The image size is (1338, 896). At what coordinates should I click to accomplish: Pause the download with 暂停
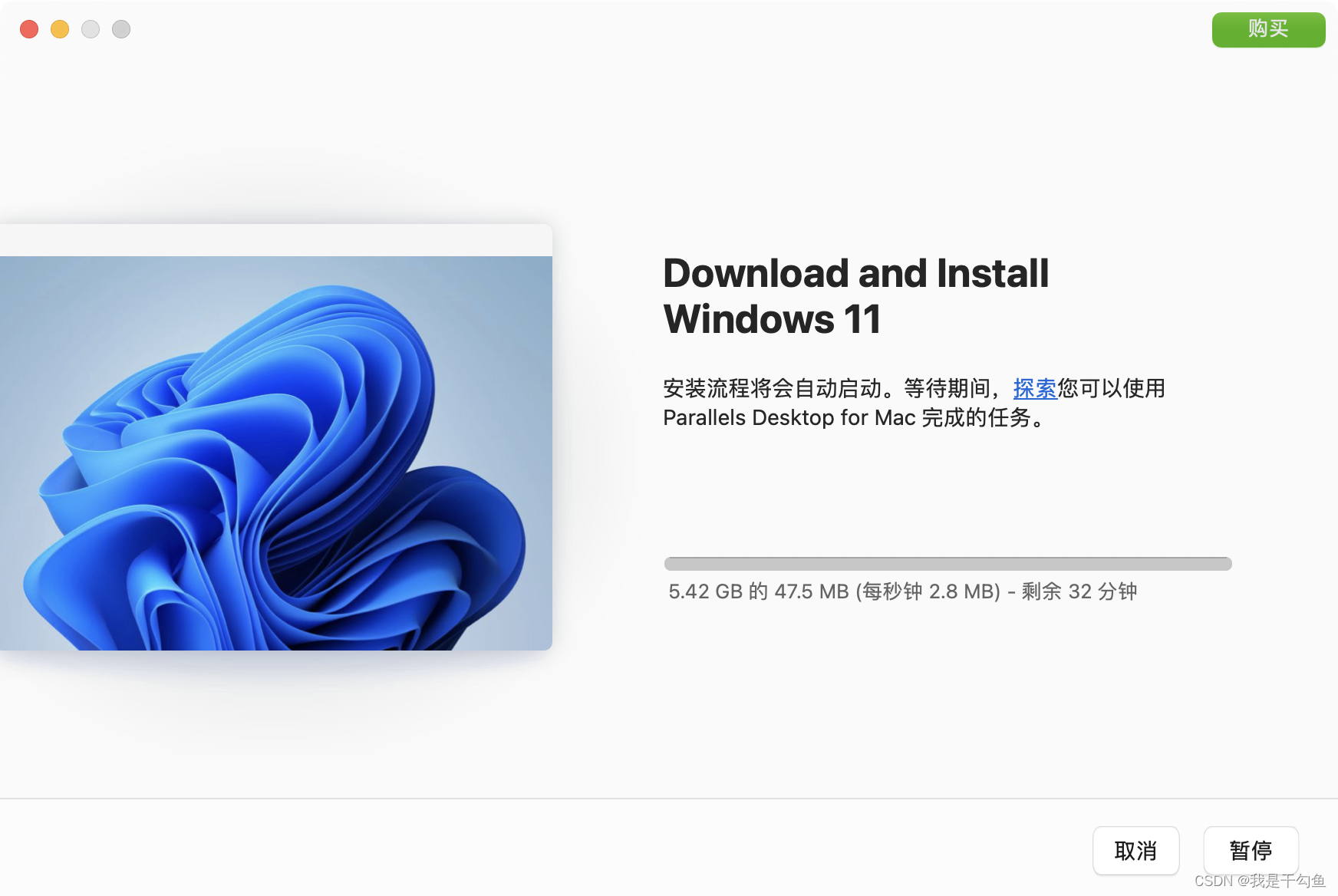point(1251,850)
